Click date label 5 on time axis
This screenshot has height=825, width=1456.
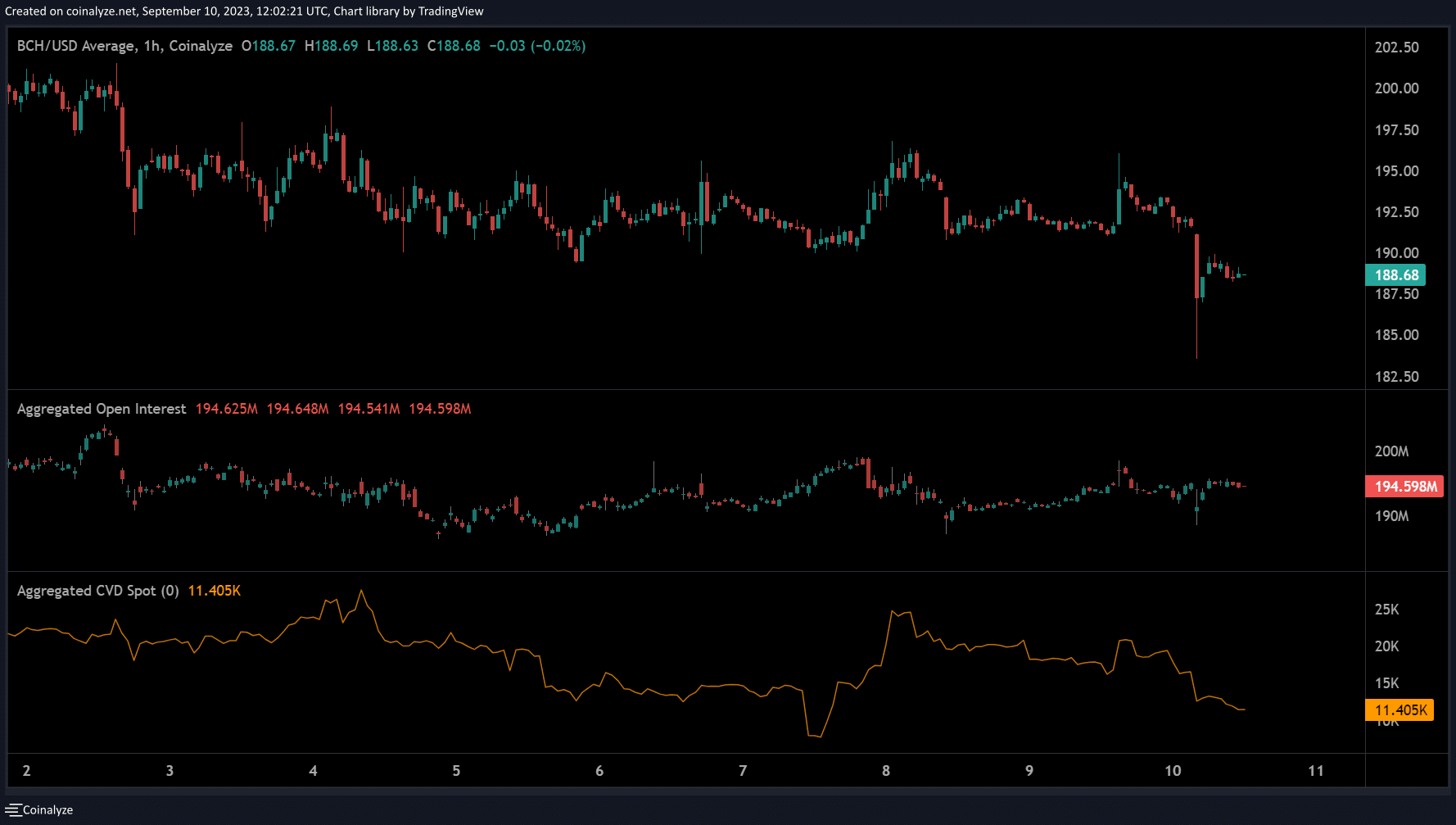pyautogui.click(x=456, y=770)
